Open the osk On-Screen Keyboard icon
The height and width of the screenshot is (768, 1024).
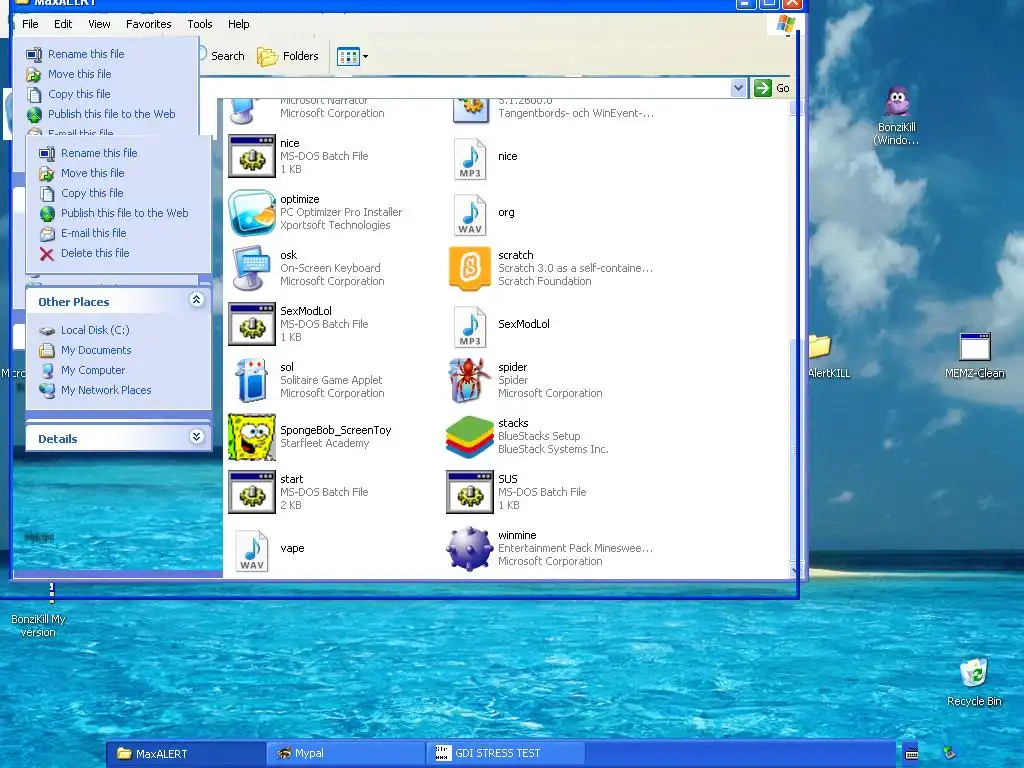tap(251, 268)
